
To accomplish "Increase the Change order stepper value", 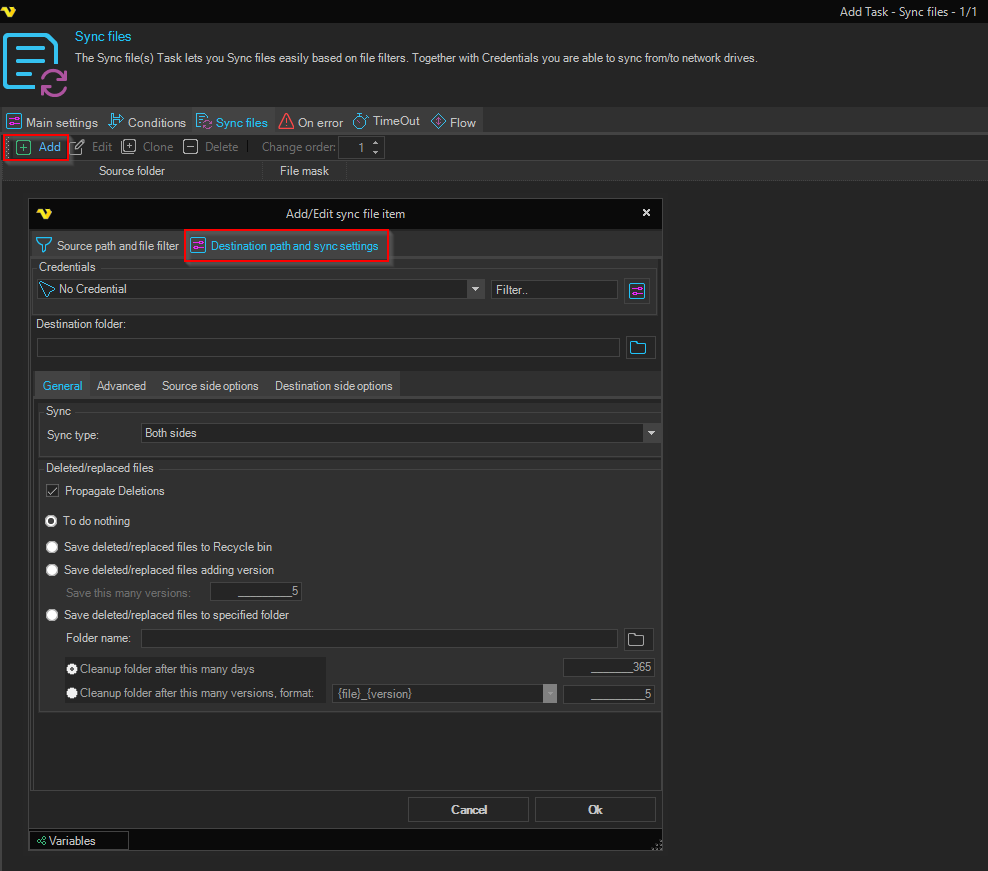I will tap(376, 143).
